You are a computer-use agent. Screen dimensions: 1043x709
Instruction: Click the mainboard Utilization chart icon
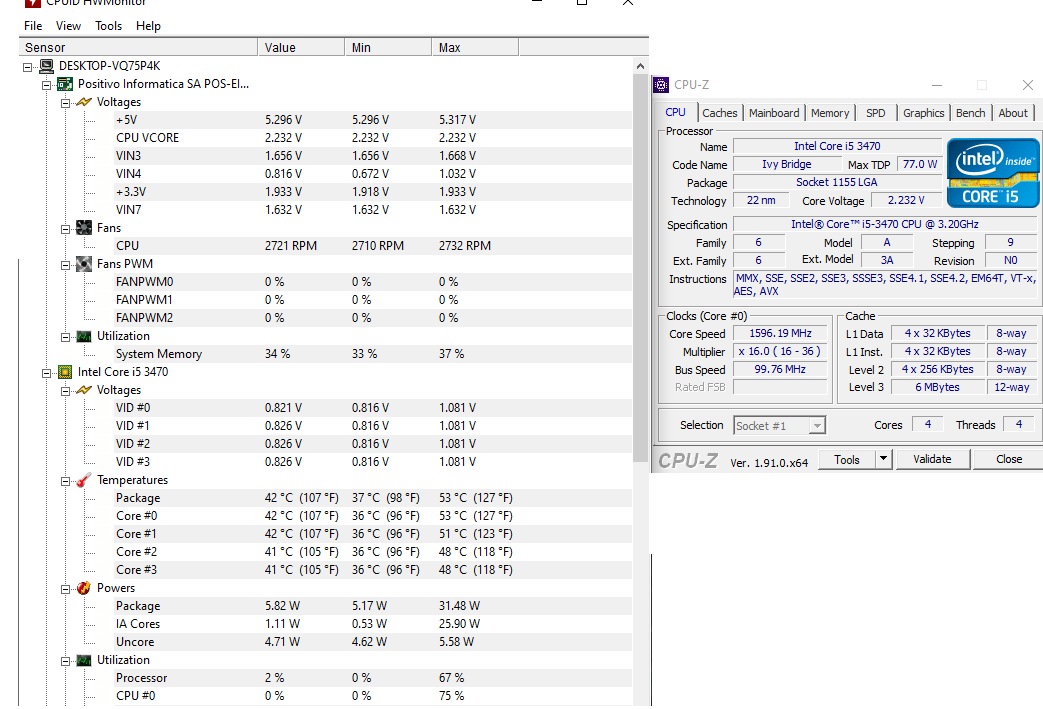84,336
